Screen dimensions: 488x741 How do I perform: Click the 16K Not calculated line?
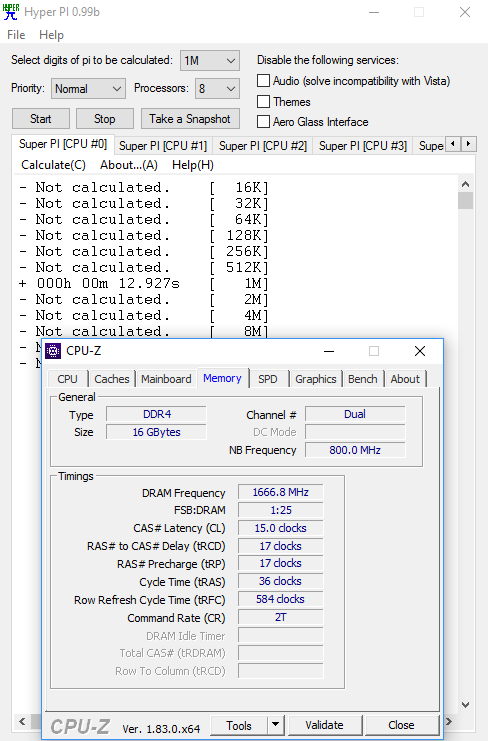144,188
